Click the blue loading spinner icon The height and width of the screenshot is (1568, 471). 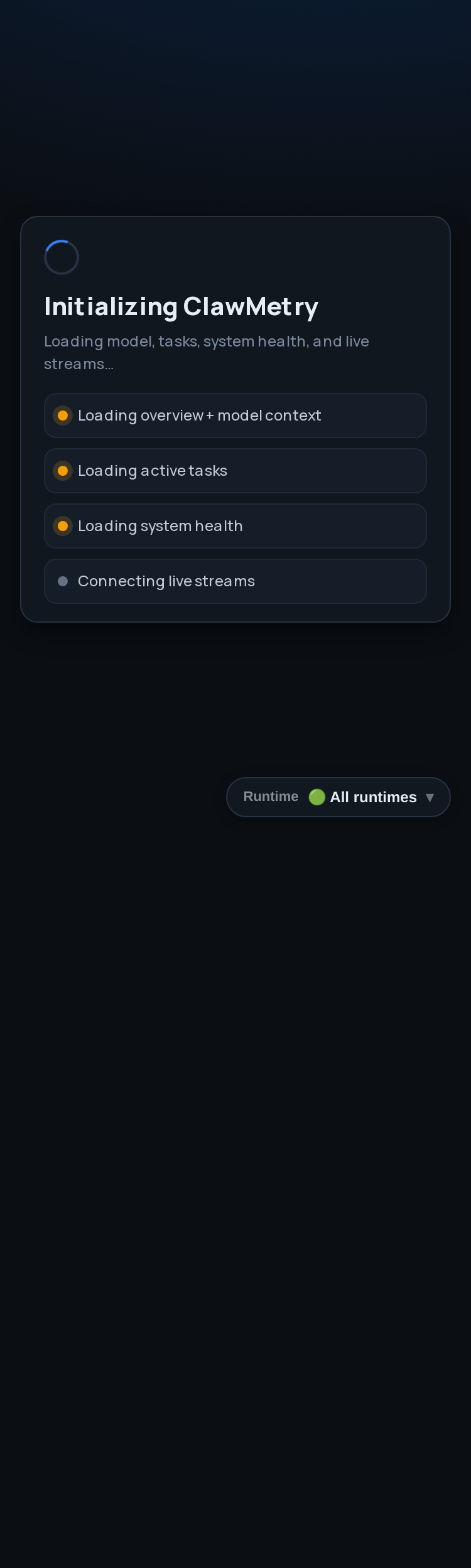62,257
